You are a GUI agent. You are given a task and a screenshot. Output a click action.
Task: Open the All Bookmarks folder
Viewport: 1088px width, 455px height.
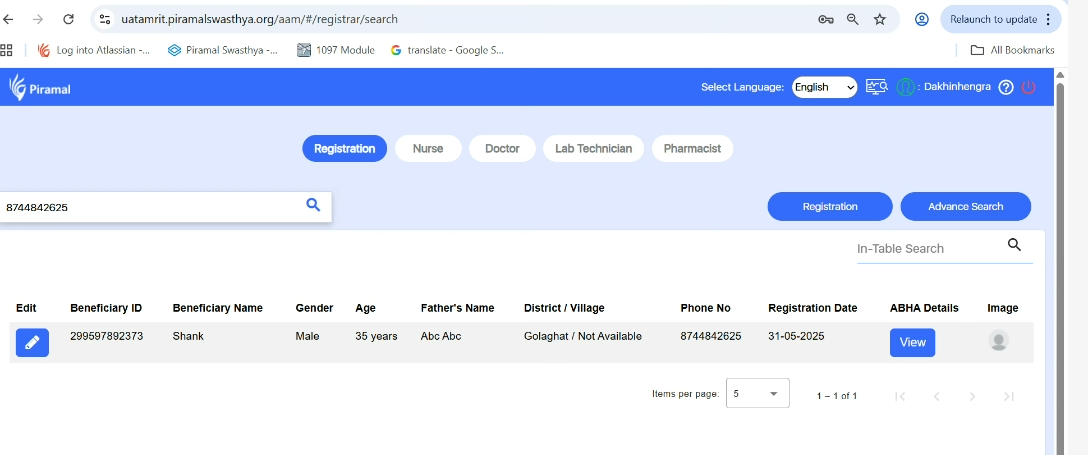pyautogui.click(x=1012, y=50)
